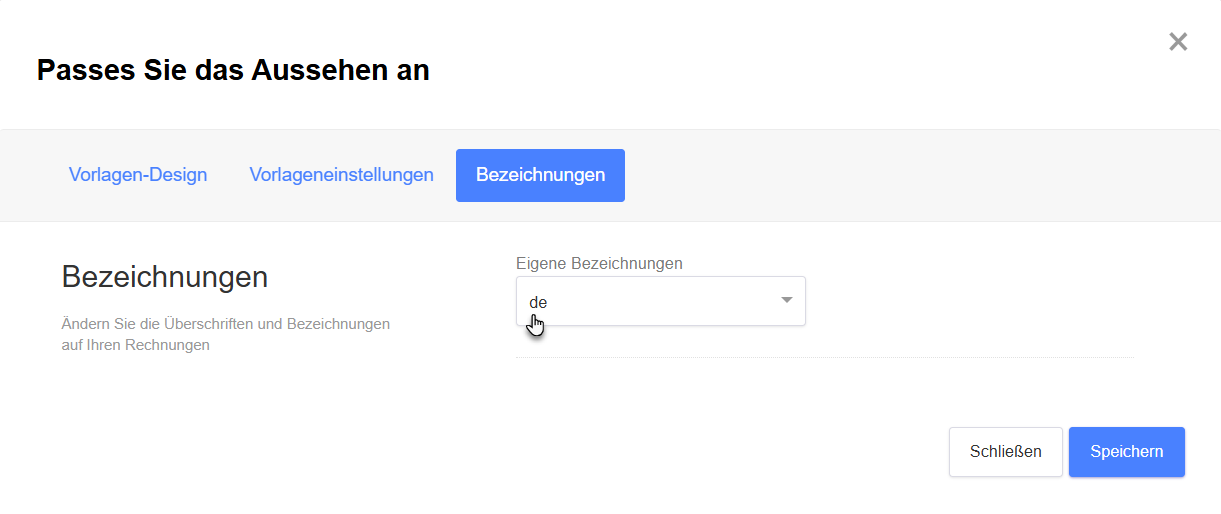Open the Vorlageneinstellungen tab

[x=342, y=175]
